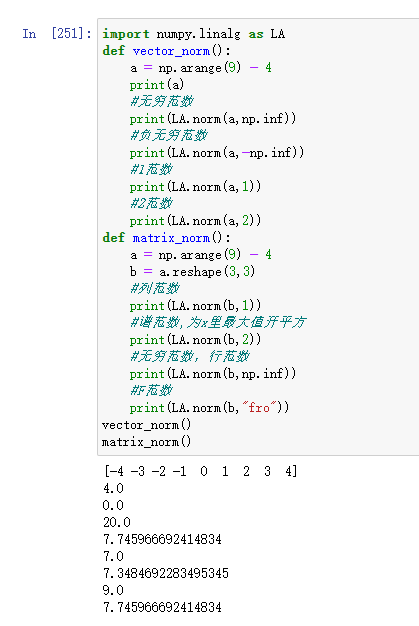Click the print(LA.norm(a,np.inf)) line
Viewport: 419px width, 626px height.
(x=213, y=119)
